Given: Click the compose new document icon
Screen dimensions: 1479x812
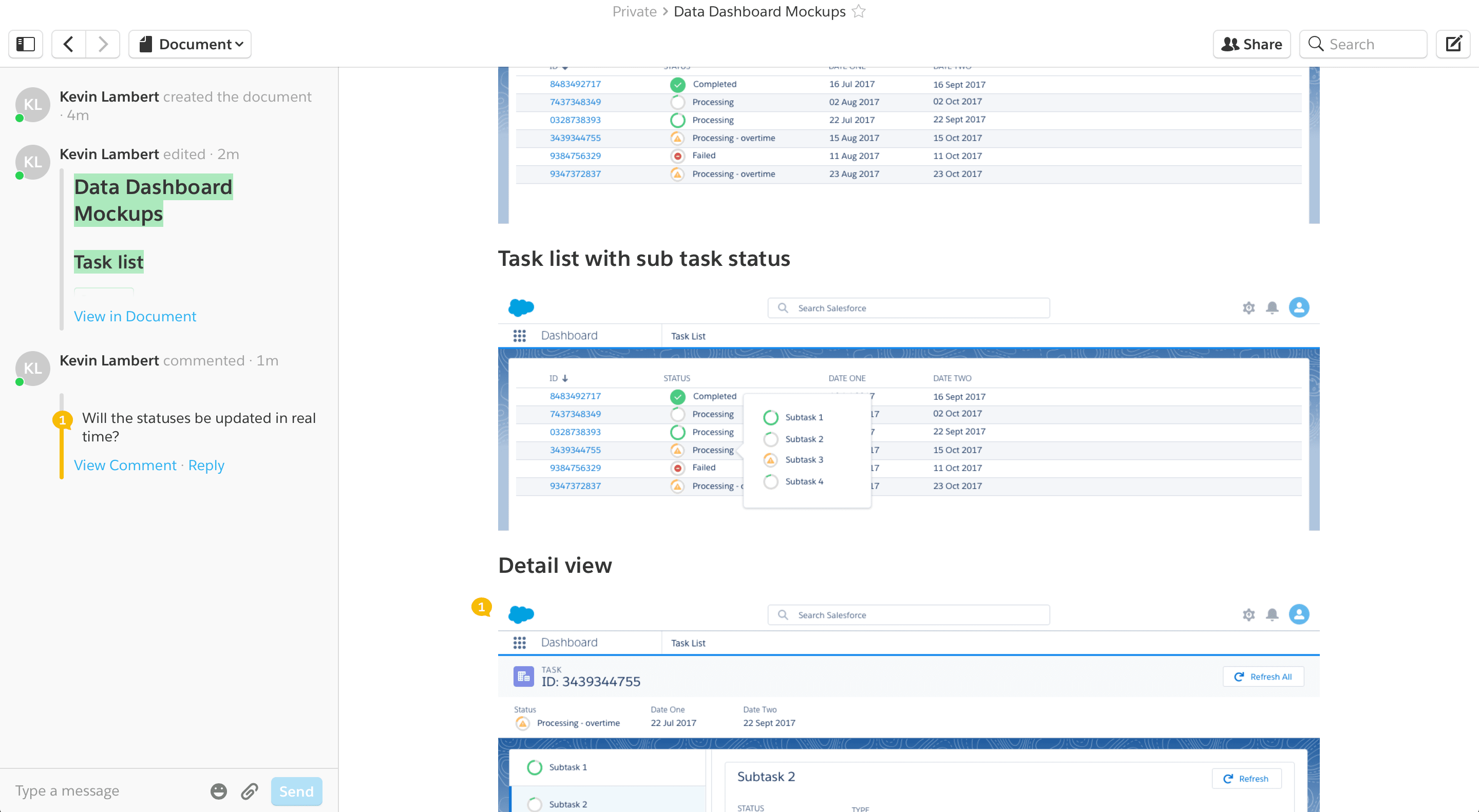Looking at the screenshot, I should pos(1453,44).
